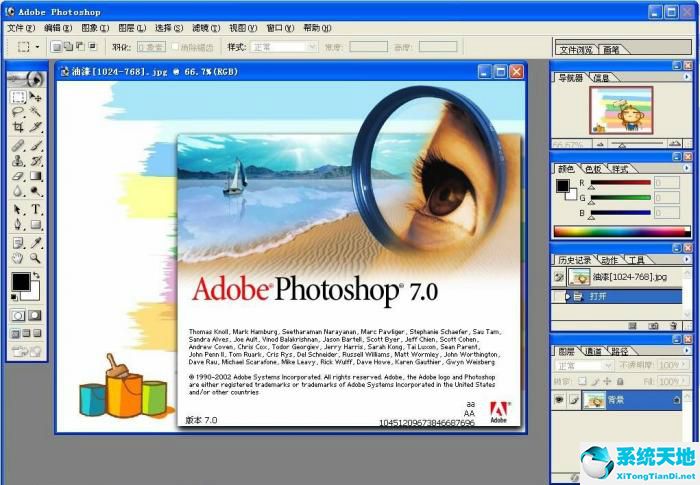700x485 pixels.
Task: Reset to default black and white colors
Action: [x=14, y=297]
